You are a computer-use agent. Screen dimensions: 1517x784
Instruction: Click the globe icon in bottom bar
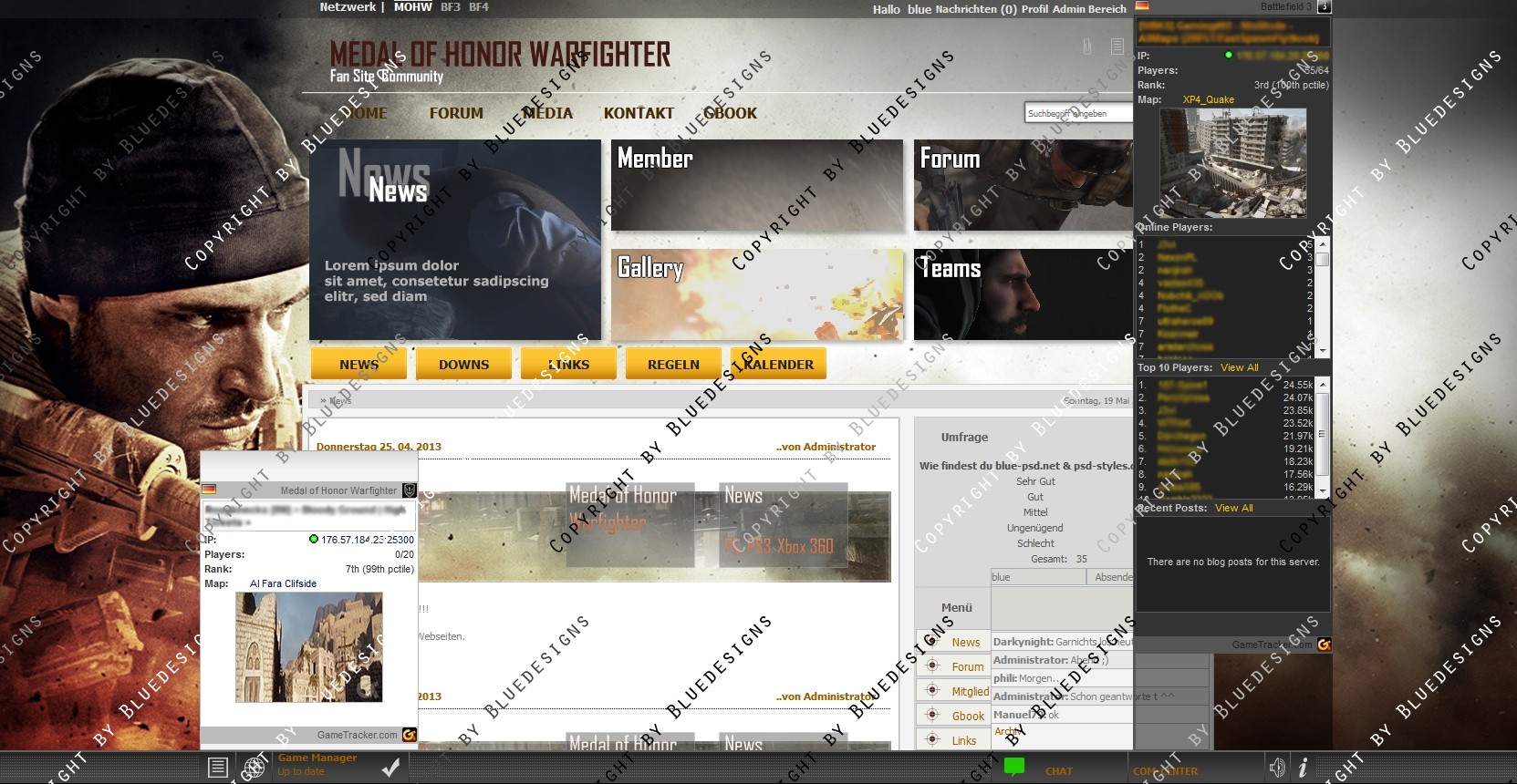click(x=254, y=768)
